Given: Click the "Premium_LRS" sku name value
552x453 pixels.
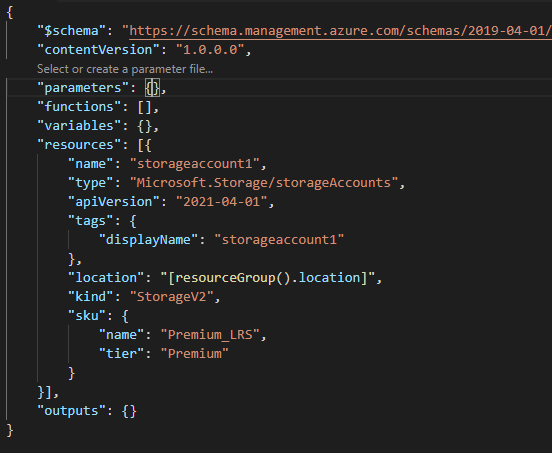Looking at the screenshot, I should click(210, 335).
